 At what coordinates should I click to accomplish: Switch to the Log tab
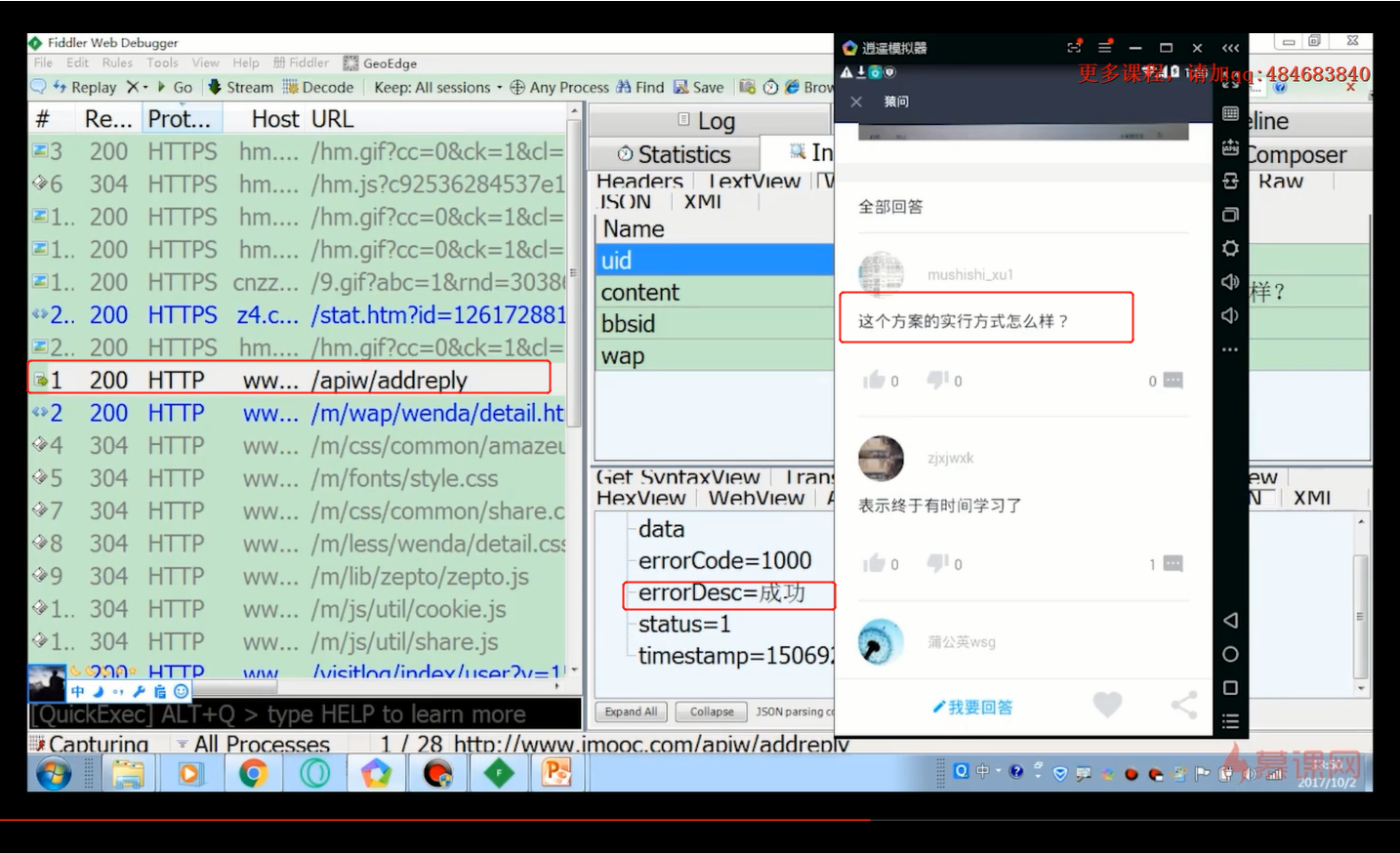tap(707, 121)
